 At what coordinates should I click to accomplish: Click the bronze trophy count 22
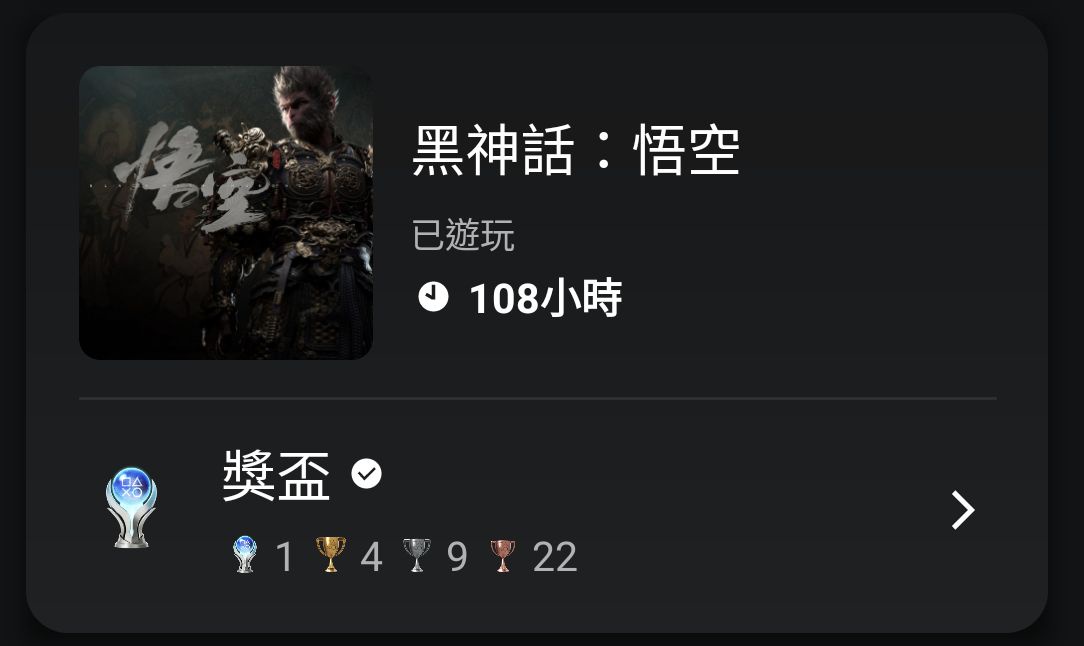(555, 557)
